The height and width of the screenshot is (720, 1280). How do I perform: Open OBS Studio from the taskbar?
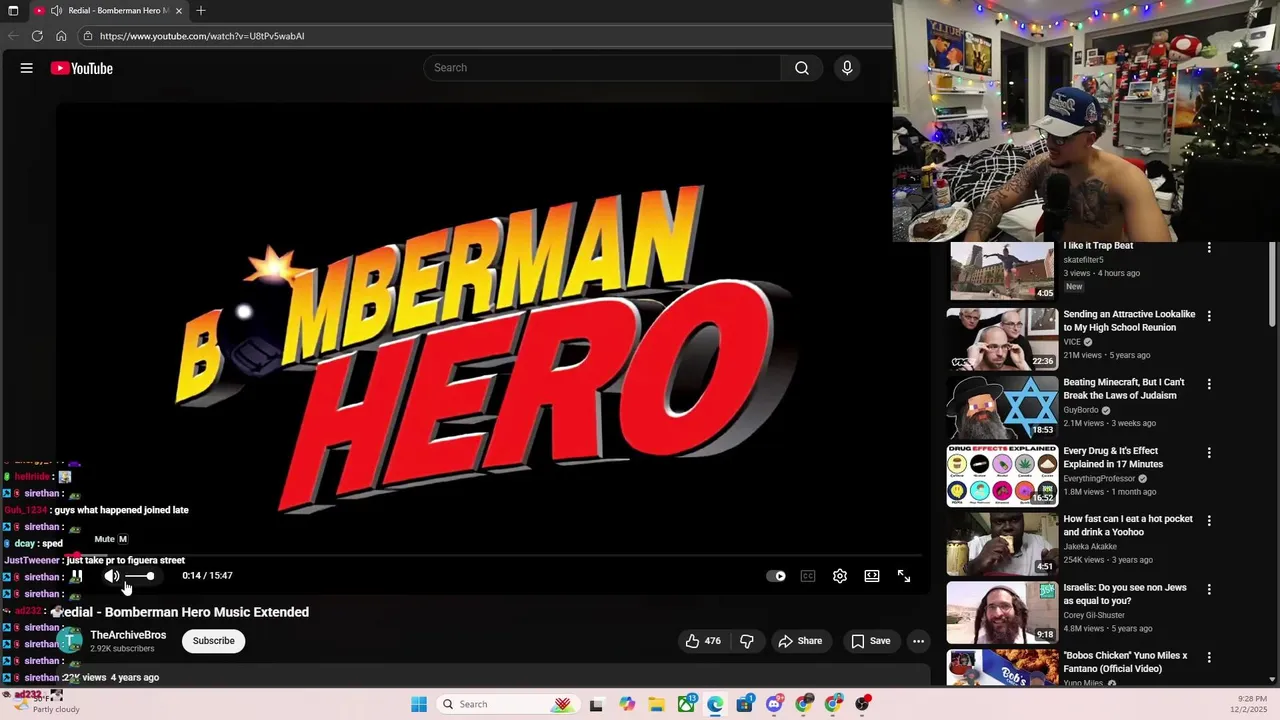[x=862, y=704]
